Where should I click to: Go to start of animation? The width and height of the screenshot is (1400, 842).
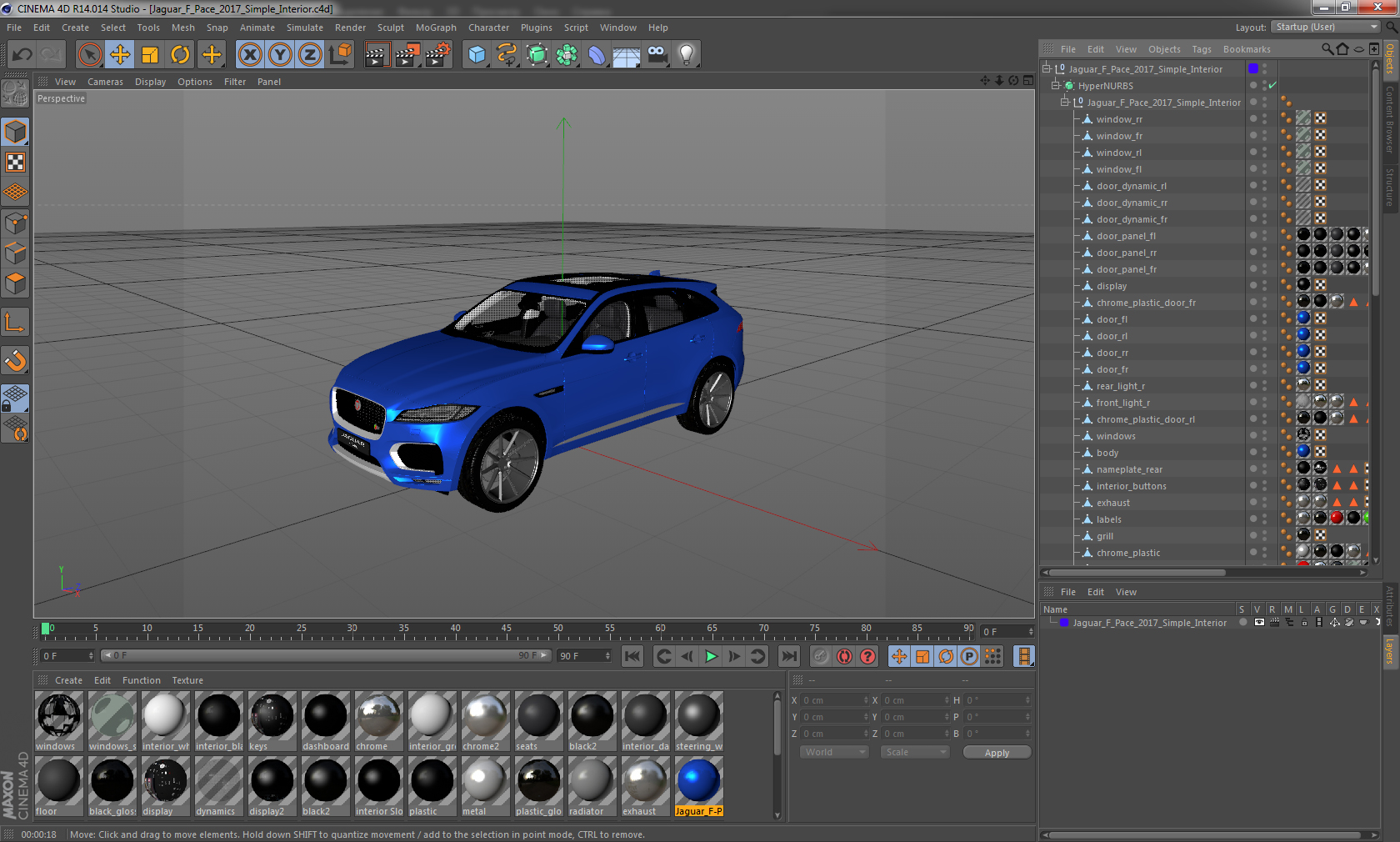[x=632, y=656]
